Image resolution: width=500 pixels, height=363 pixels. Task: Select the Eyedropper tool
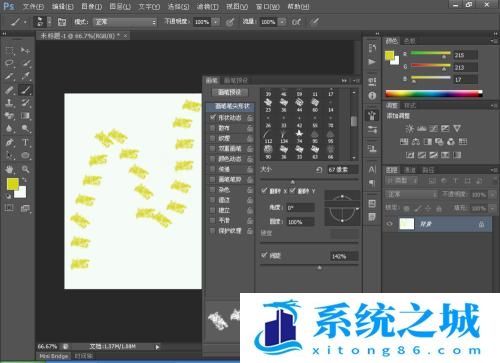coord(25,76)
